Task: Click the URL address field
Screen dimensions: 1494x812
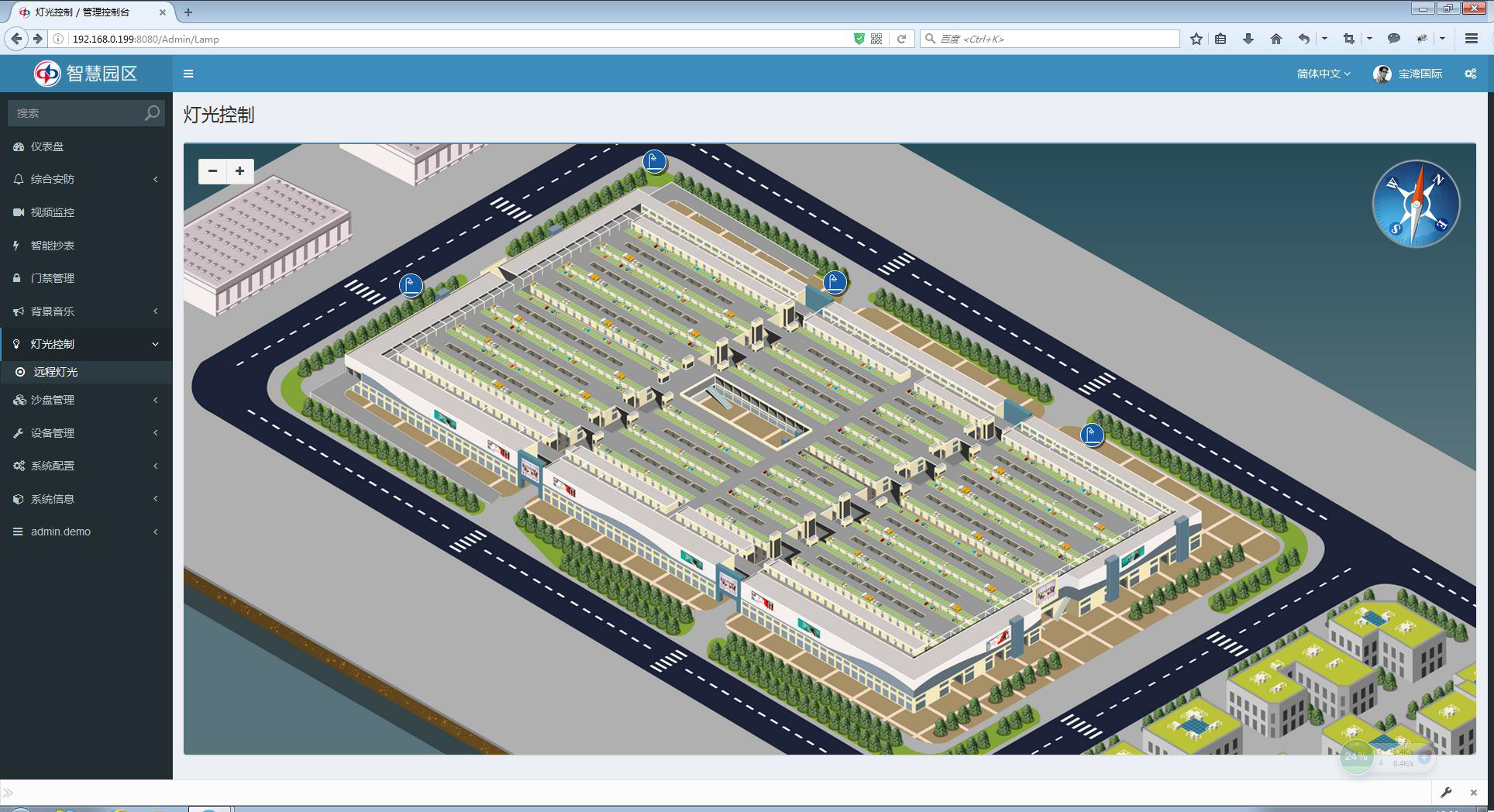Action: click(457, 39)
